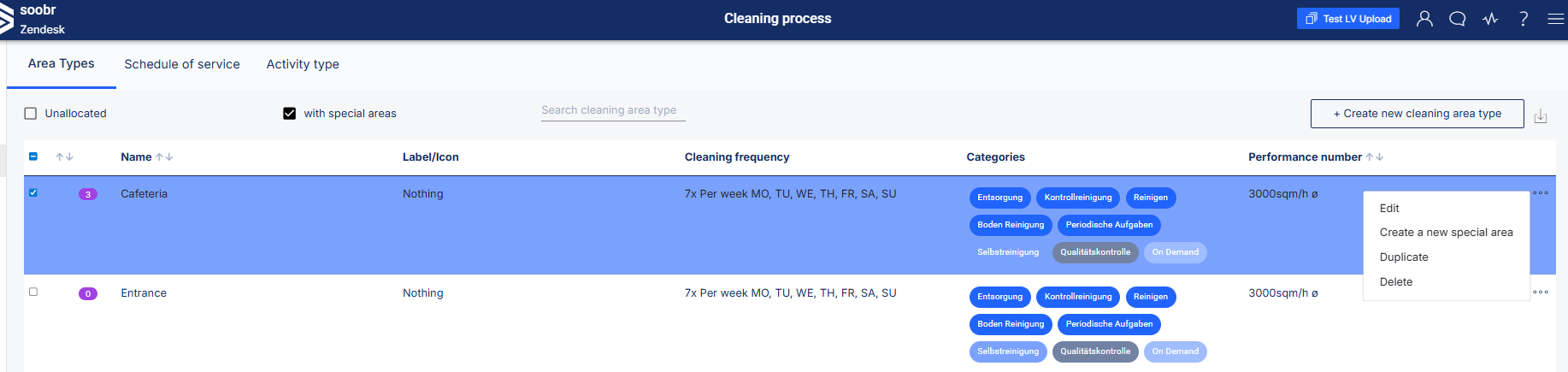1568x372 pixels.
Task: Click the Qualitätskontrolle tag in Cafeteria row
Action: click(x=1095, y=252)
